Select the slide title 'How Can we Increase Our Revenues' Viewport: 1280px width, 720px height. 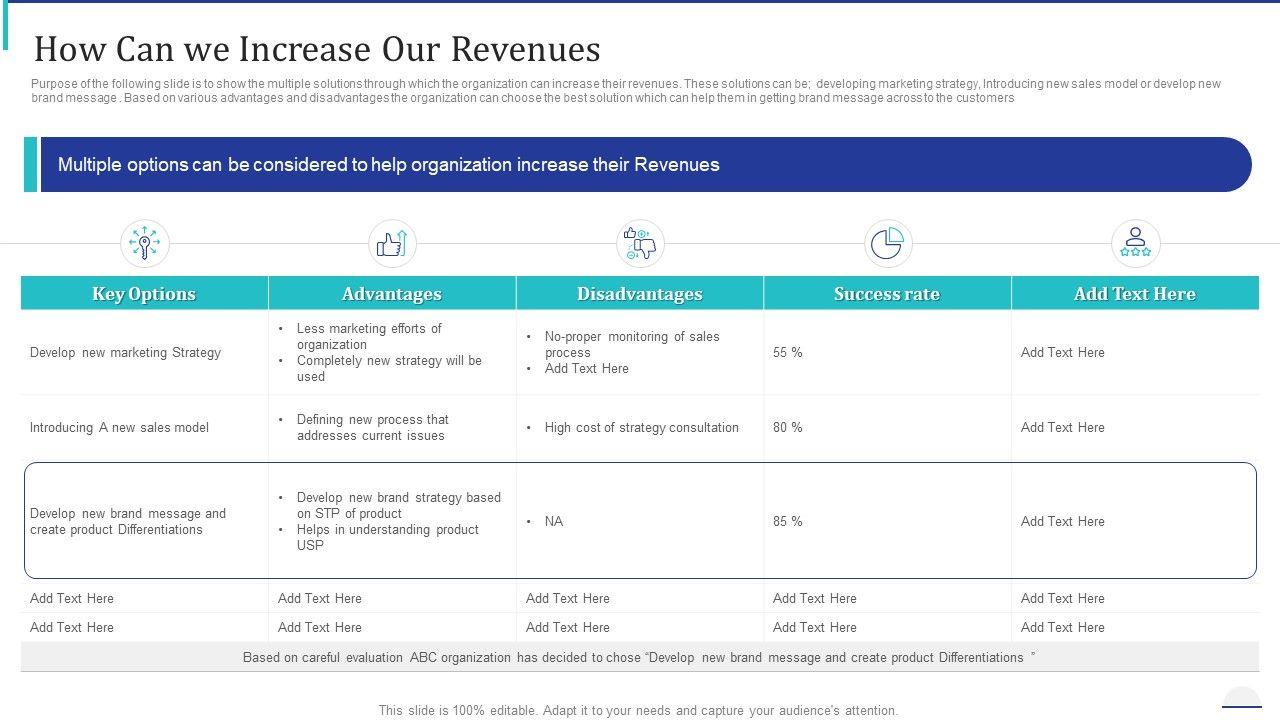317,49
